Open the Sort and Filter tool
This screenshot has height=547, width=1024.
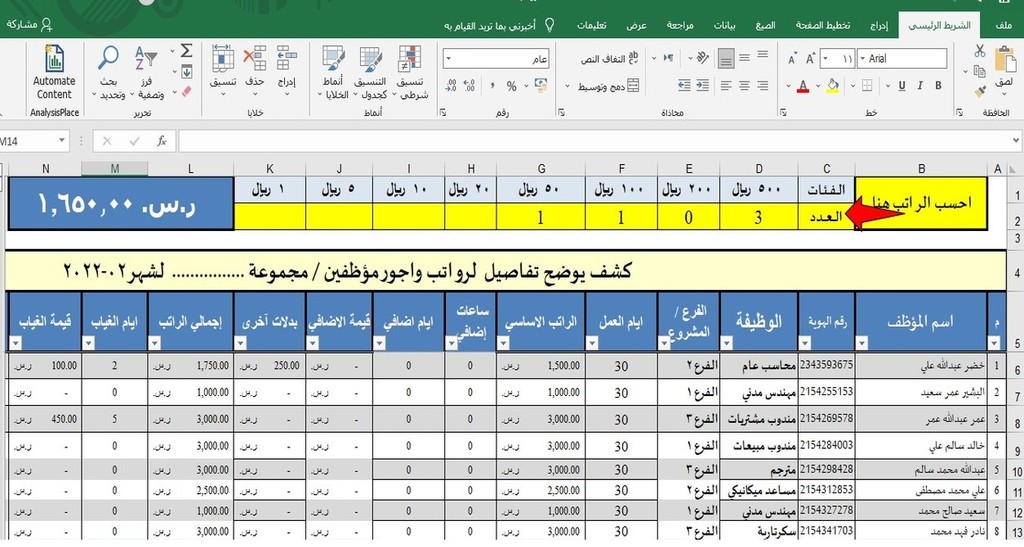pyautogui.click(x=146, y=58)
